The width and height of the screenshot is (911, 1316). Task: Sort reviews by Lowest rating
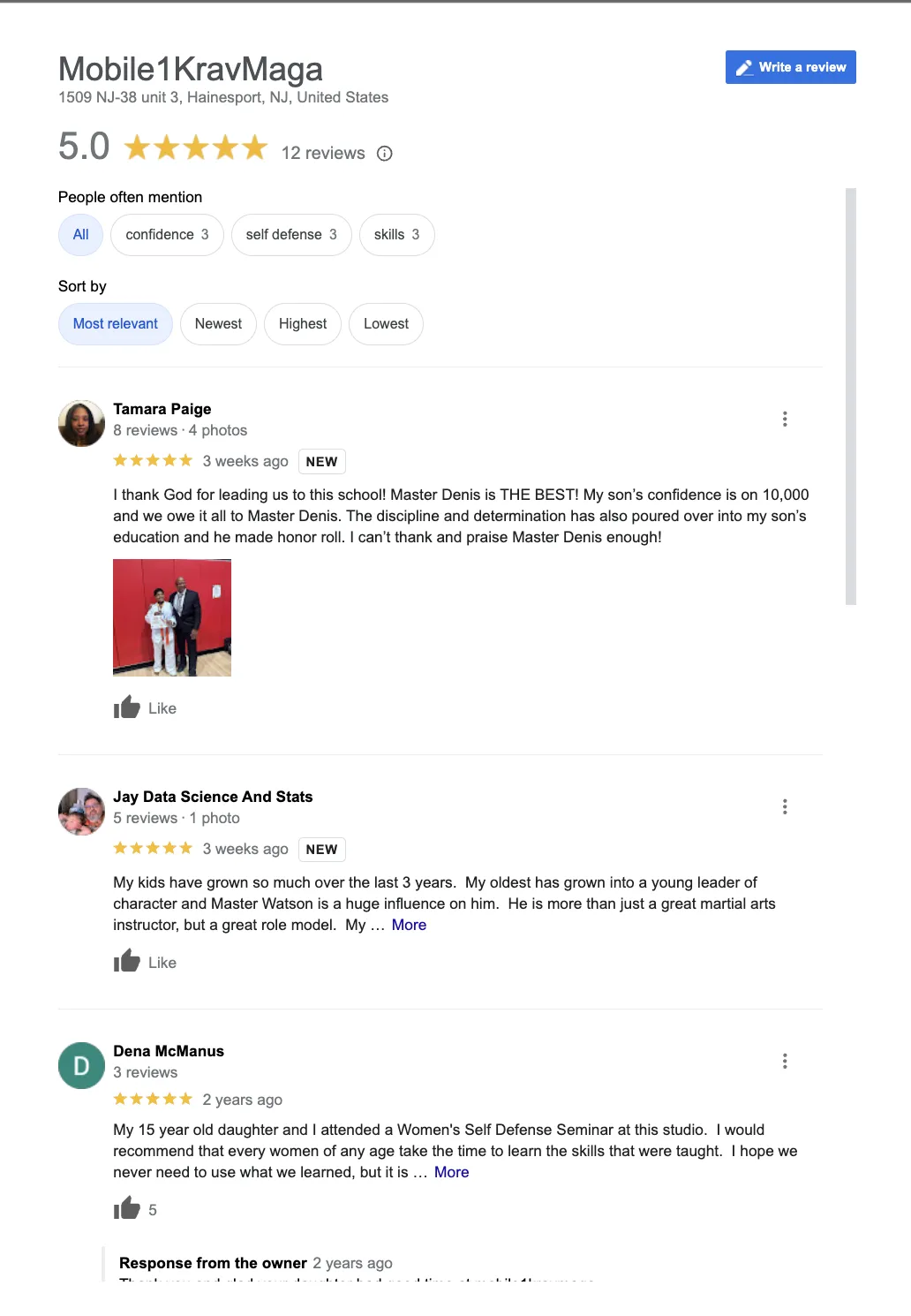tap(386, 324)
